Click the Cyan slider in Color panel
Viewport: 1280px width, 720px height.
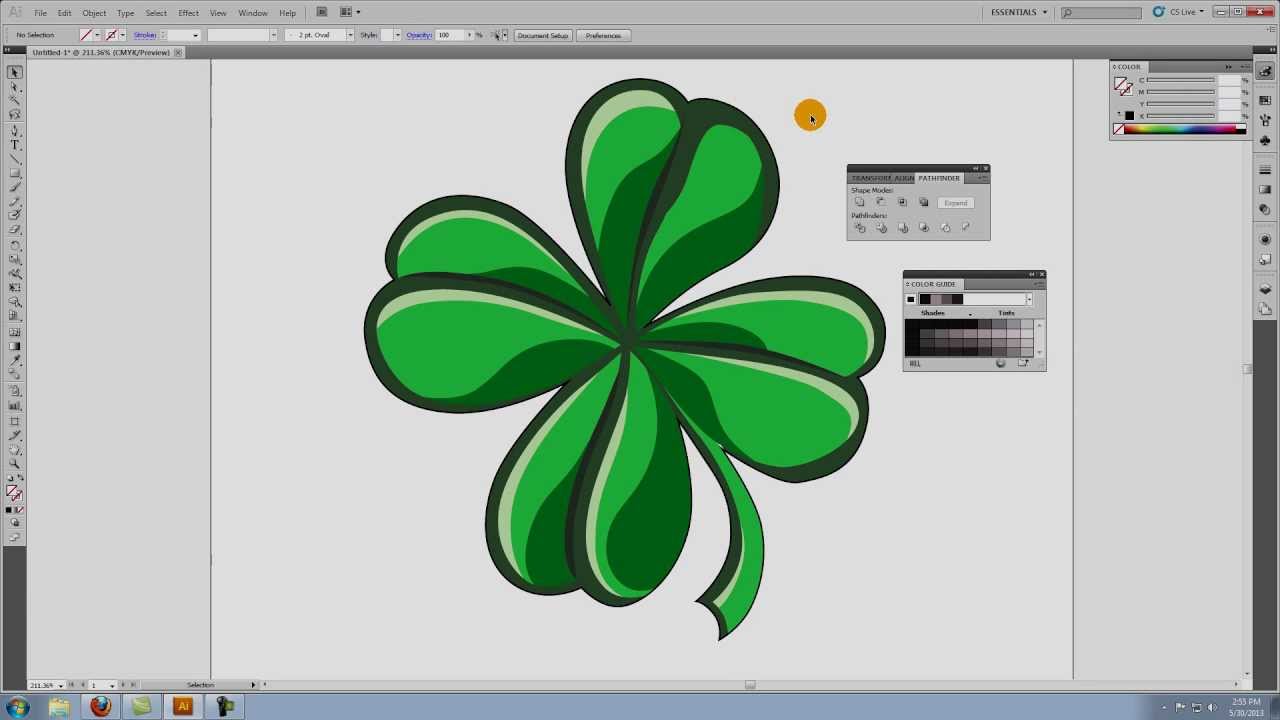[x=1181, y=80]
